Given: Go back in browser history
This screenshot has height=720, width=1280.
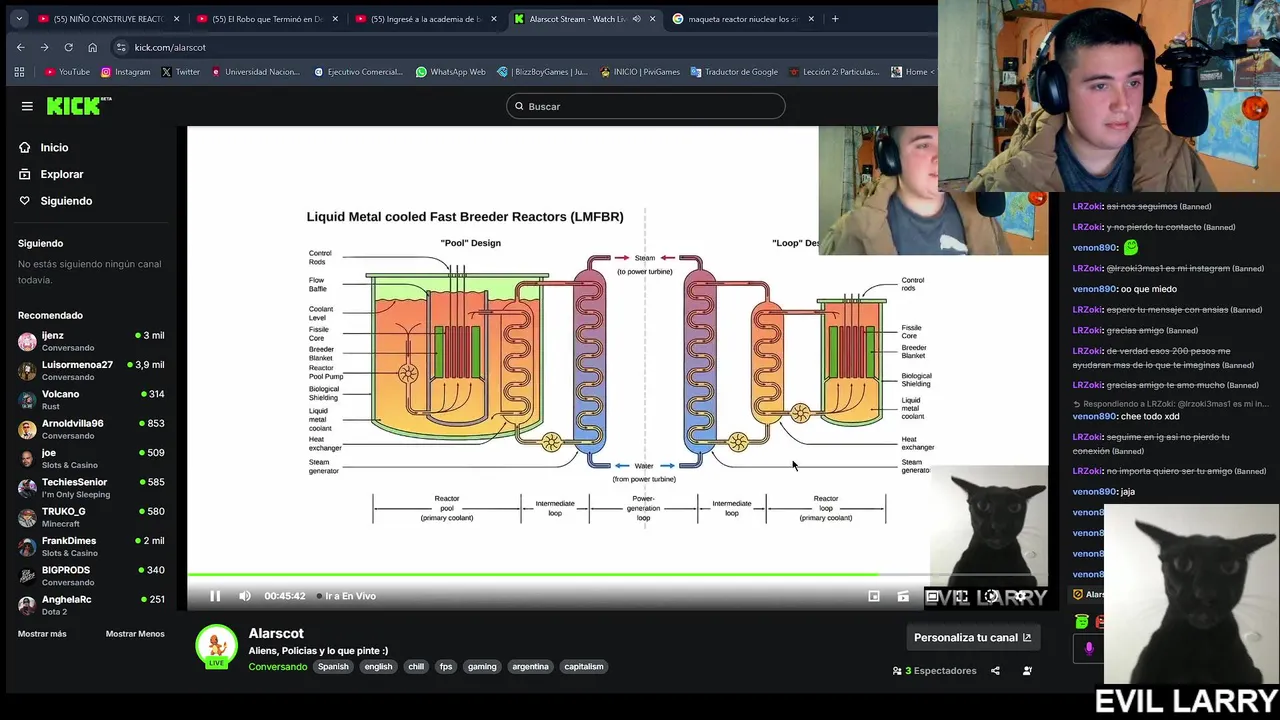Looking at the screenshot, I should (x=20, y=47).
